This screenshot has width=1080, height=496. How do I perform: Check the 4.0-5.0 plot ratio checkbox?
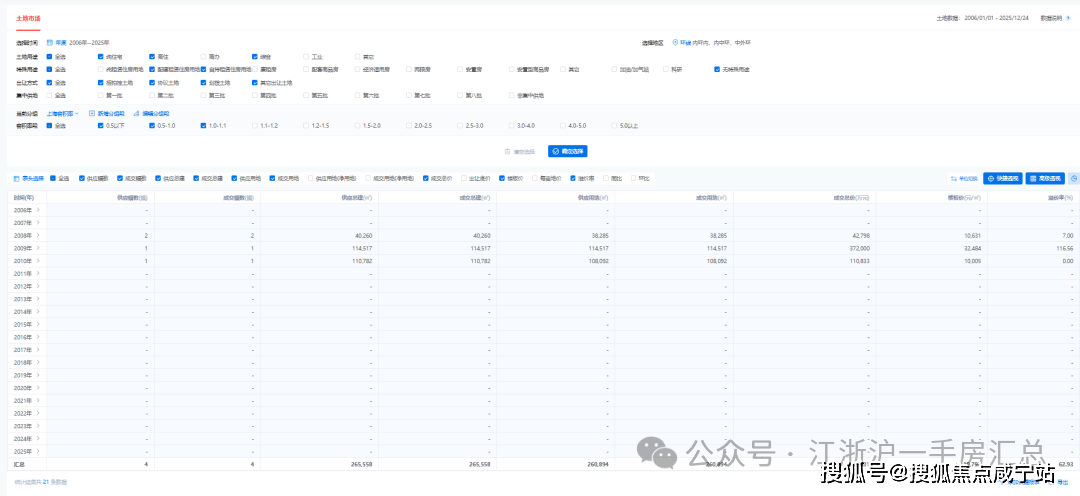[x=563, y=126]
